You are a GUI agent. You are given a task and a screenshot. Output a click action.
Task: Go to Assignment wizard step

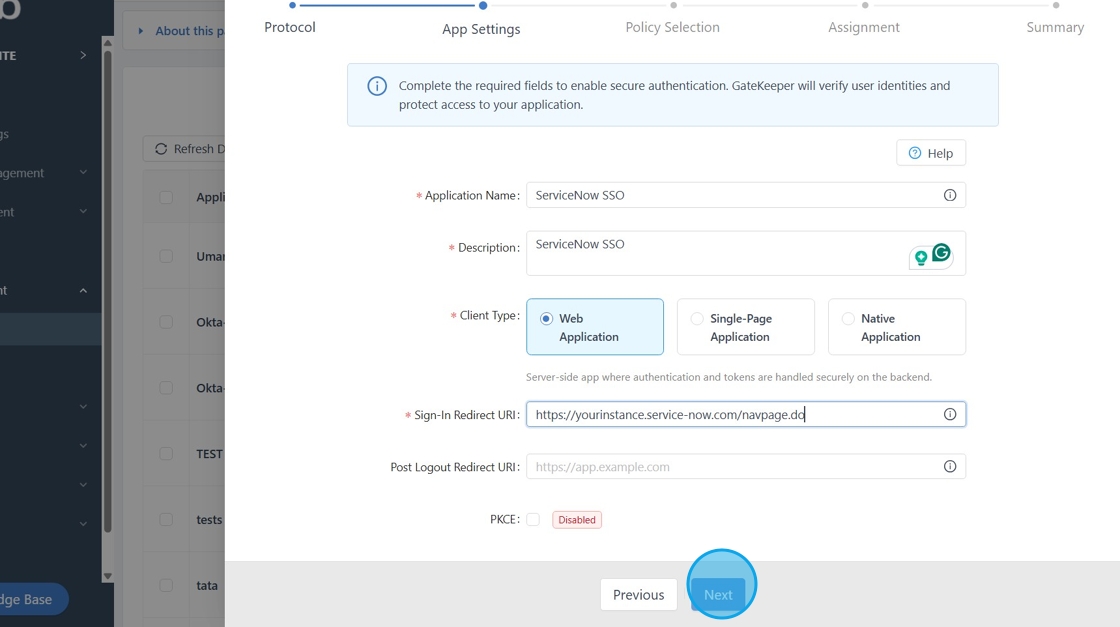click(864, 27)
